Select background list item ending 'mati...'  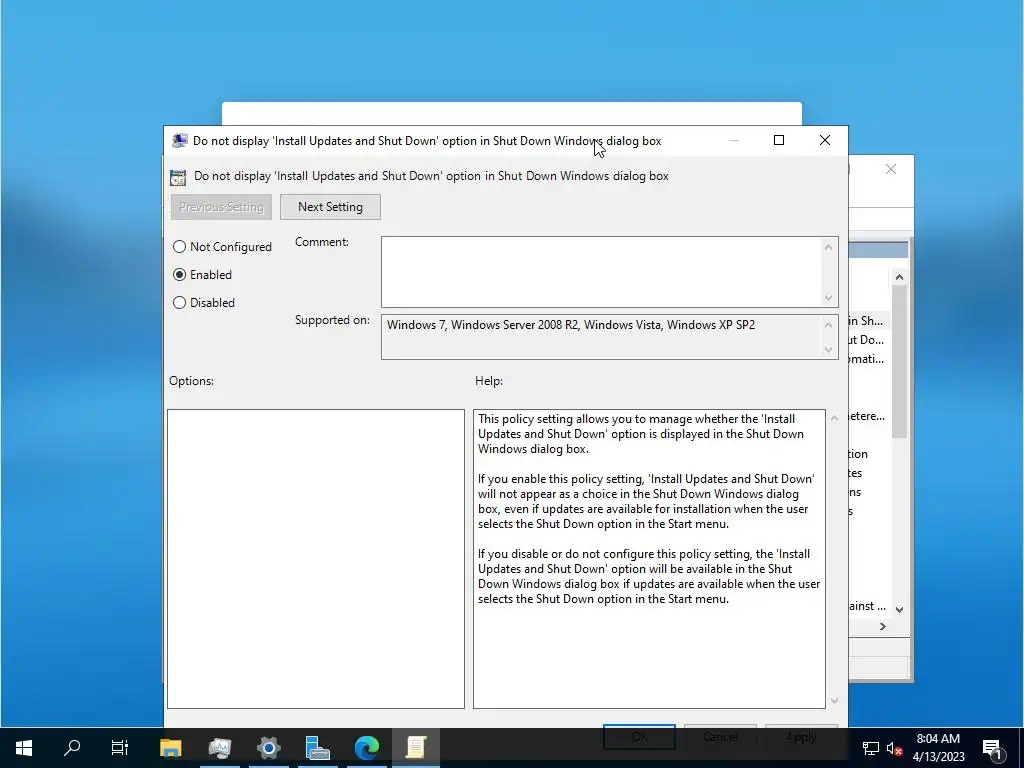tap(866, 359)
